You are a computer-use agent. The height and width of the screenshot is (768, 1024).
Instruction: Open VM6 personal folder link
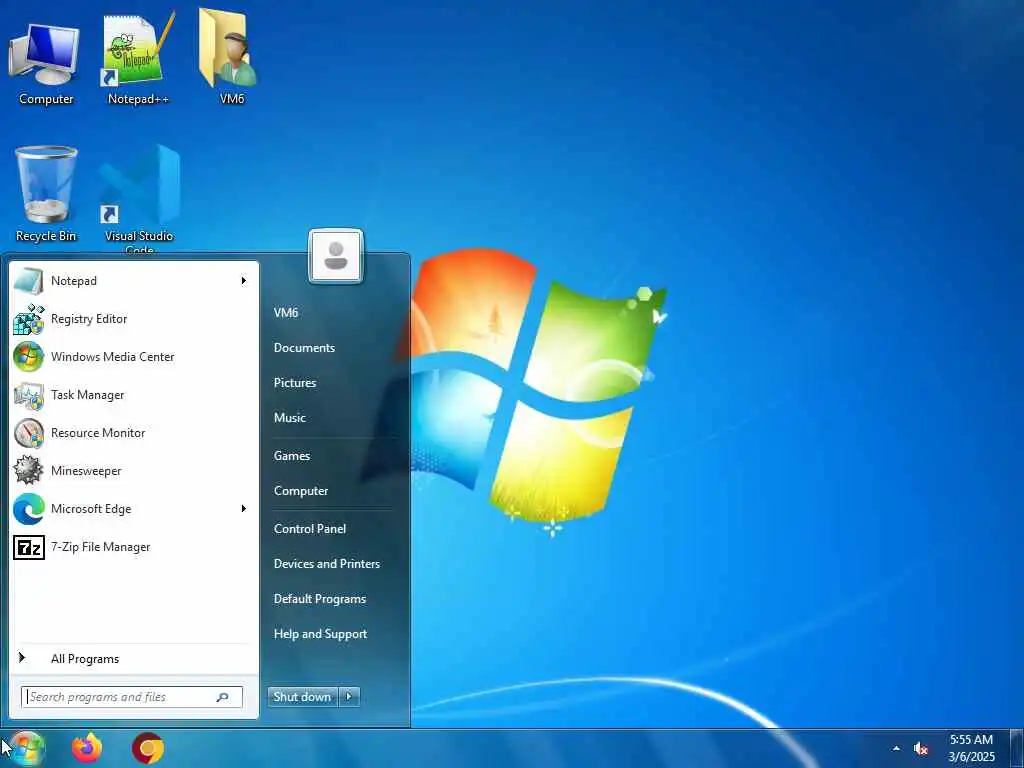(286, 313)
